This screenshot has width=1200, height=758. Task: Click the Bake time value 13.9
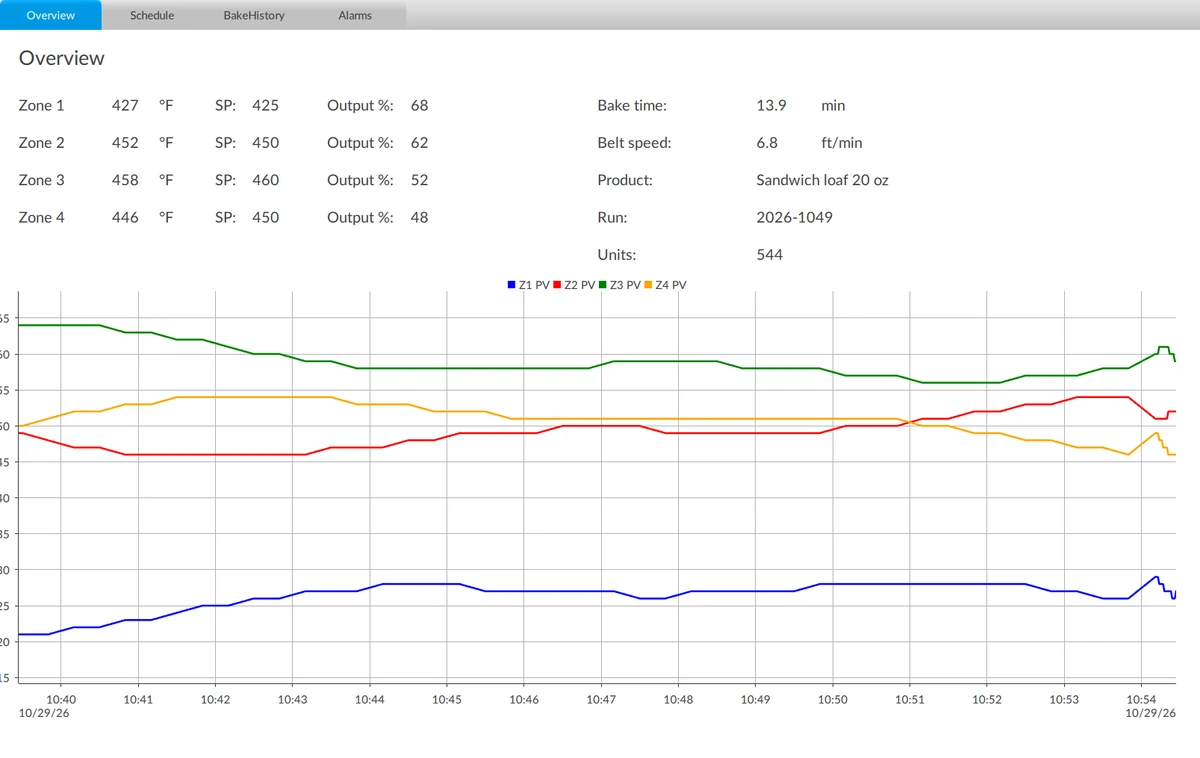pyautogui.click(x=771, y=105)
